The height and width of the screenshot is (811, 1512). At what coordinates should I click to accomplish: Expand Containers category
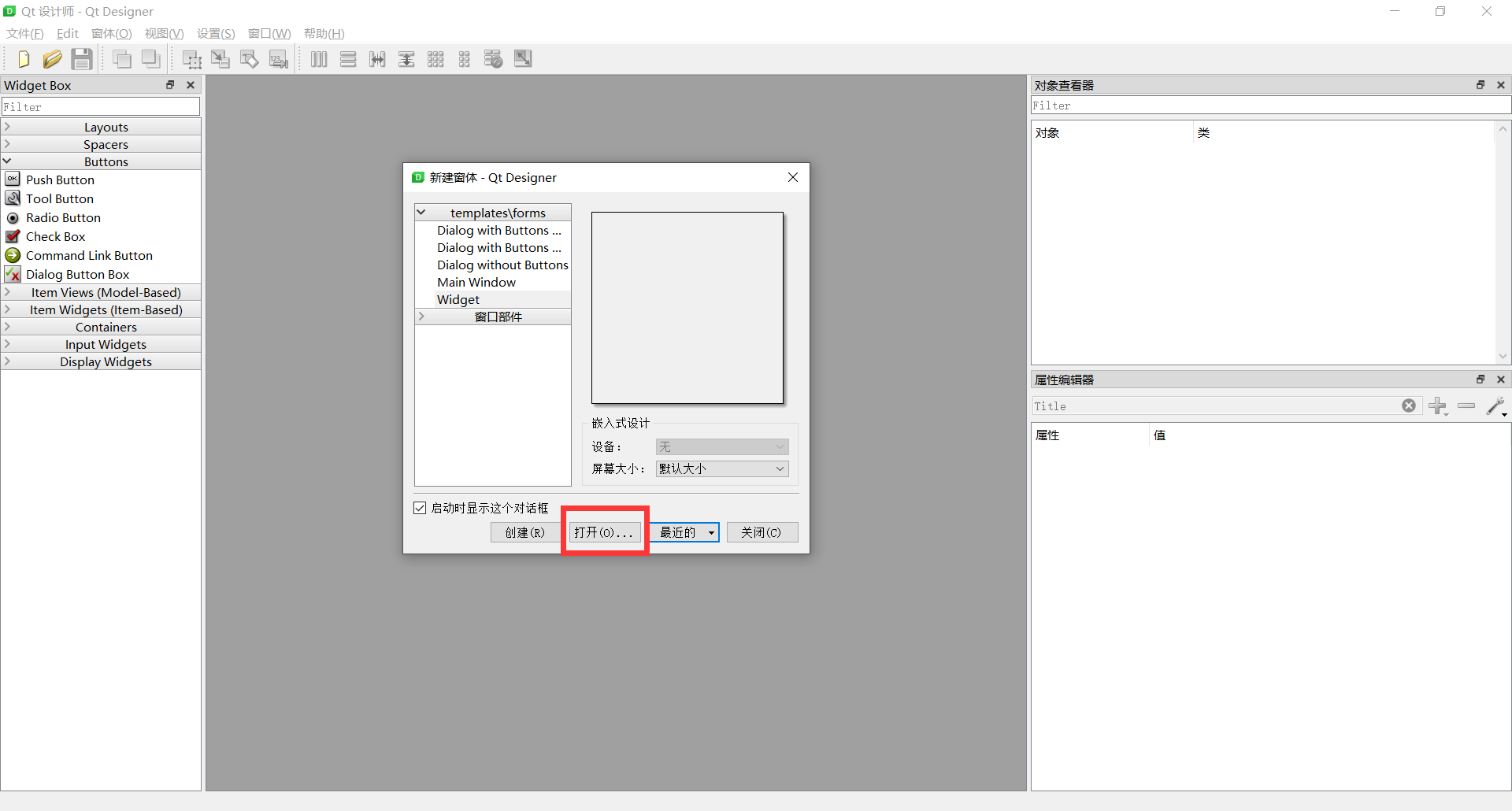(101, 327)
